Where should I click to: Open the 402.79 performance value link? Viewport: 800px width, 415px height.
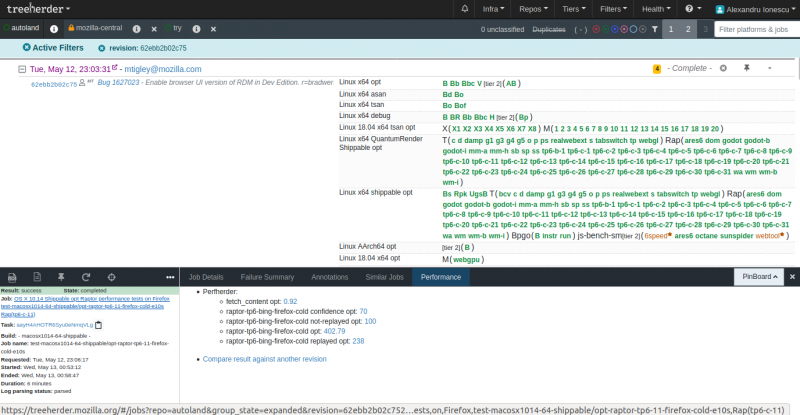334,331
